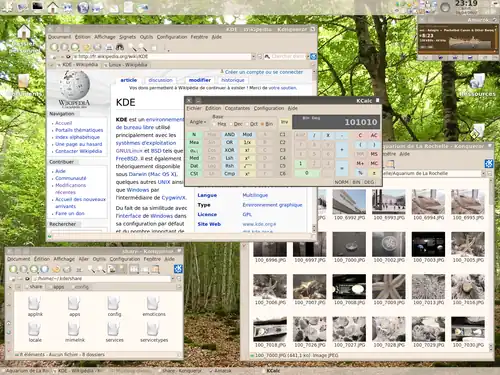
Task: Select Dec base in KCalc
Action: [236, 124]
